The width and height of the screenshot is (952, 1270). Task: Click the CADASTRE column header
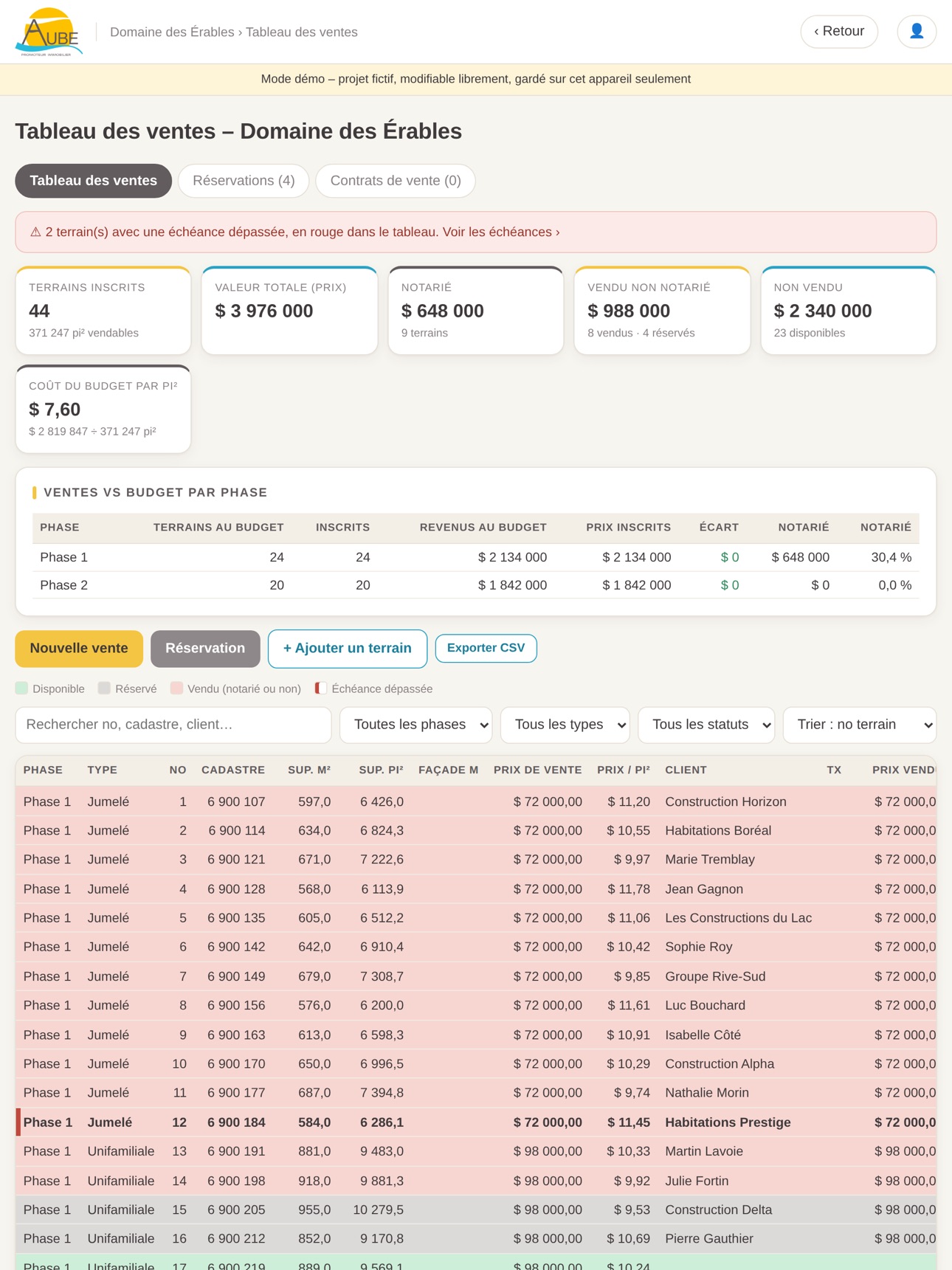pyautogui.click(x=233, y=770)
